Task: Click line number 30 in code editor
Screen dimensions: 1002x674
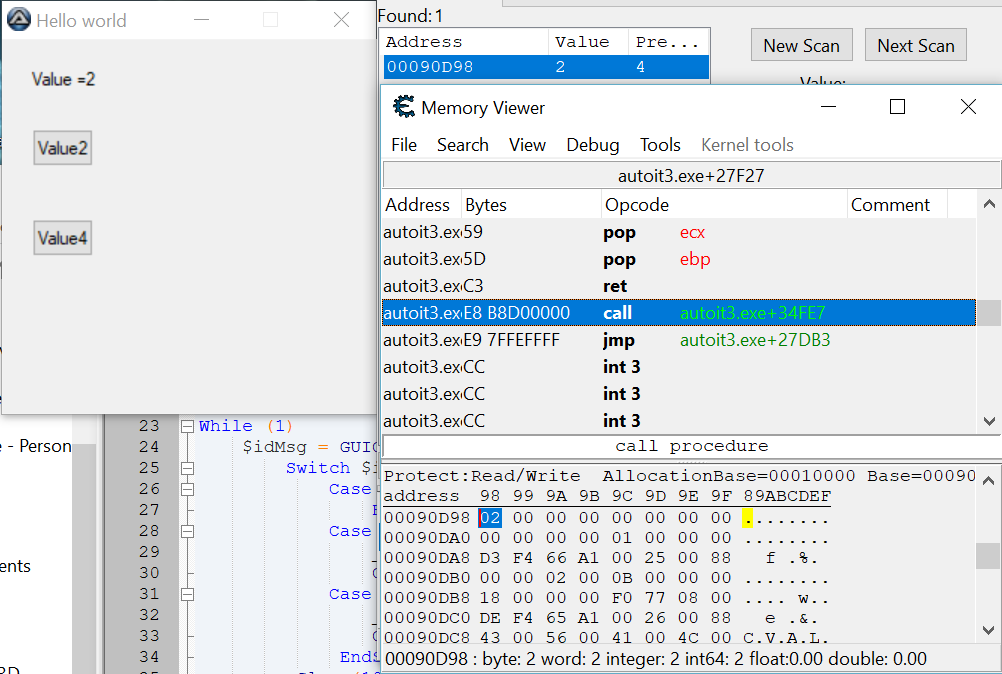Action: coord(149,573)
